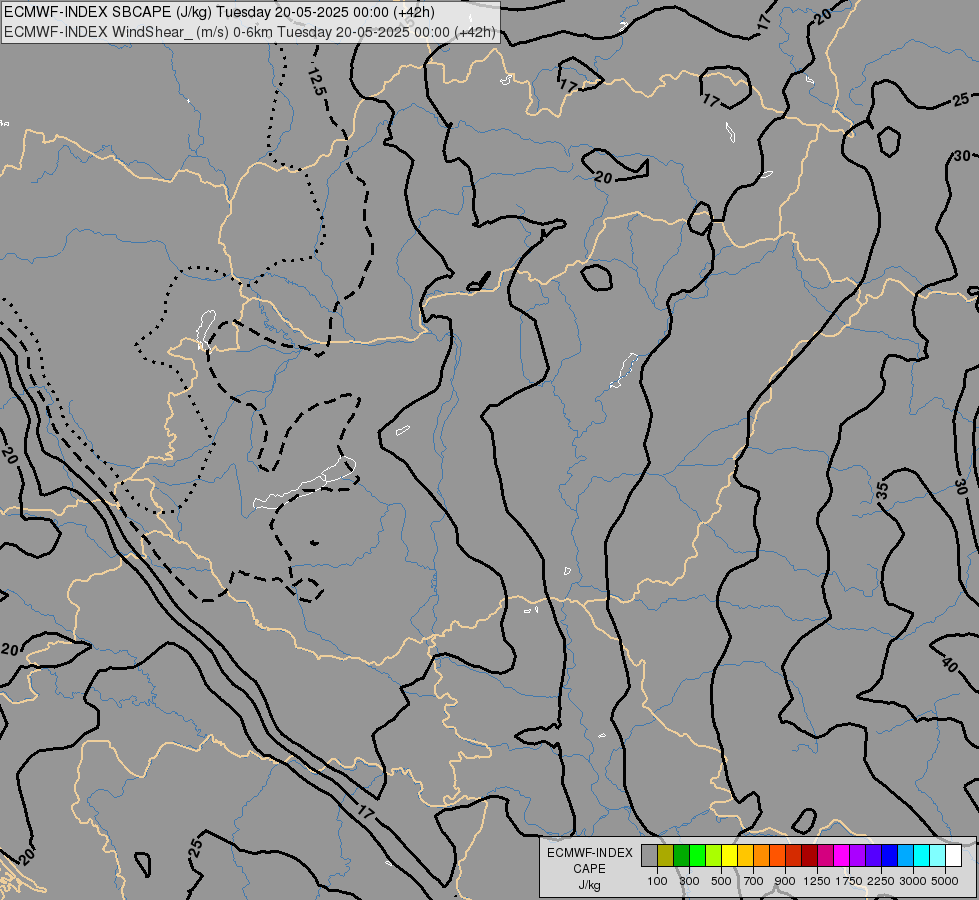The image size is (979, 900).
Task: Click the 1750 legend tick value
Action: pos(850,881)
